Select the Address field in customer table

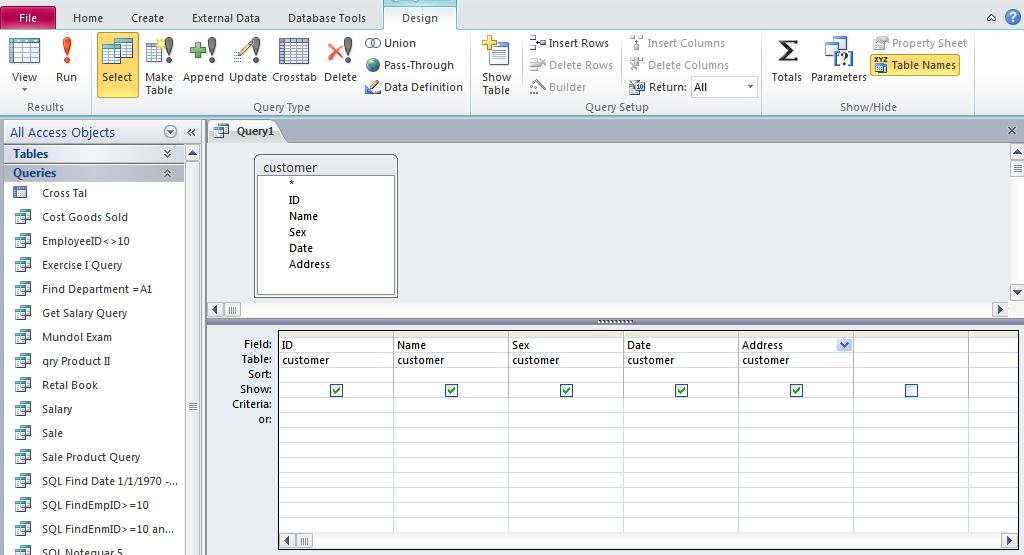(x=309, y=264)
